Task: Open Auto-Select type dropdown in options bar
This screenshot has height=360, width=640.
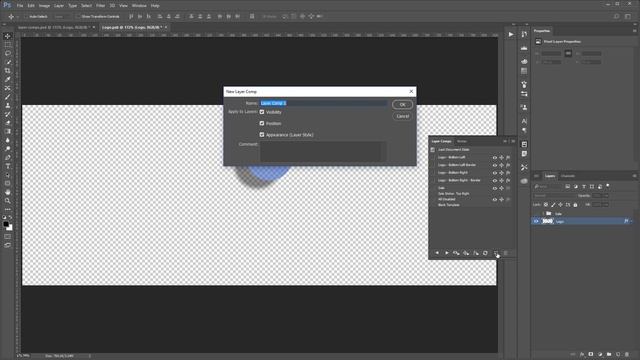Action: coord(63,17)
